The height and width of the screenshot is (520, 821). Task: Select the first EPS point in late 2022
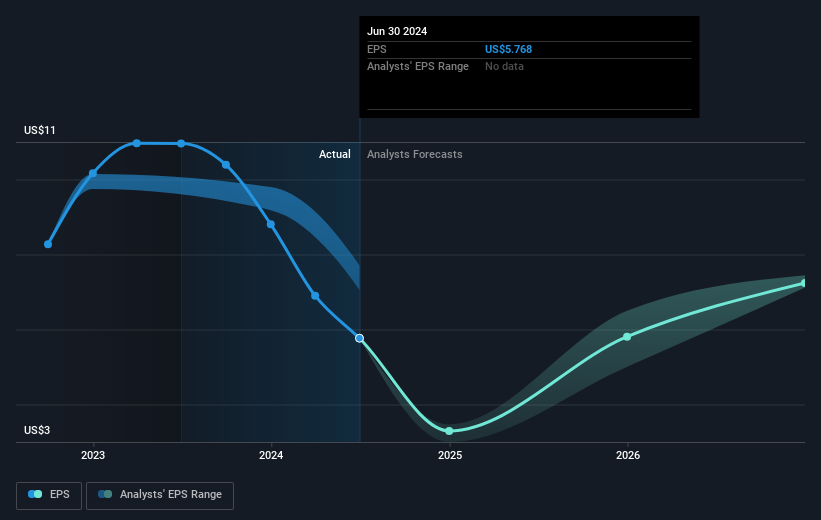click(x=48, y=244)
